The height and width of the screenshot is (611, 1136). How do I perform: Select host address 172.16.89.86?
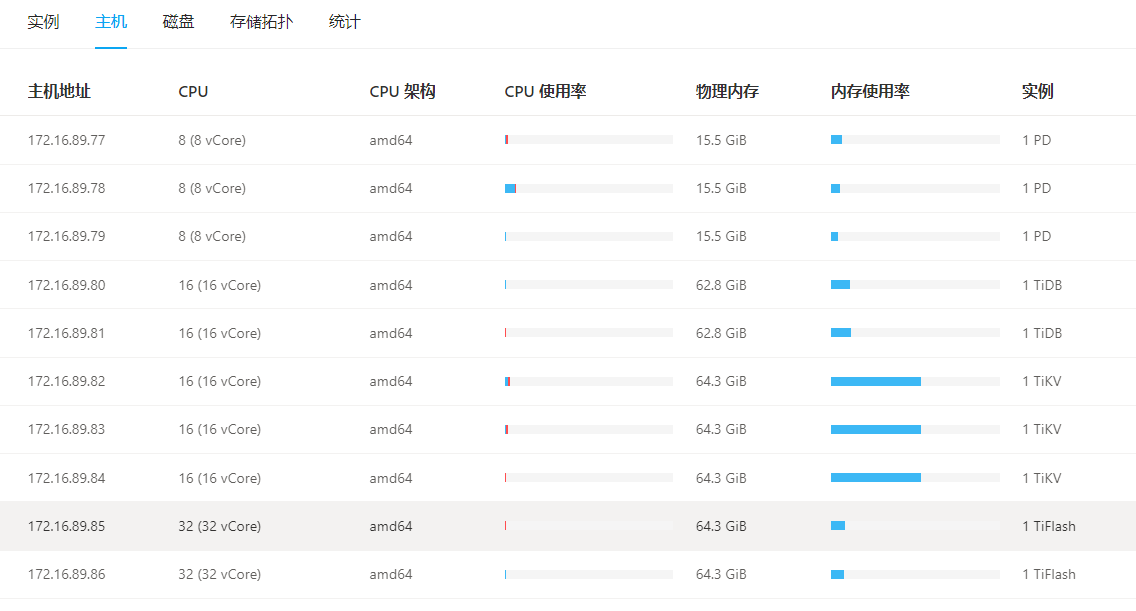[67, 574]
